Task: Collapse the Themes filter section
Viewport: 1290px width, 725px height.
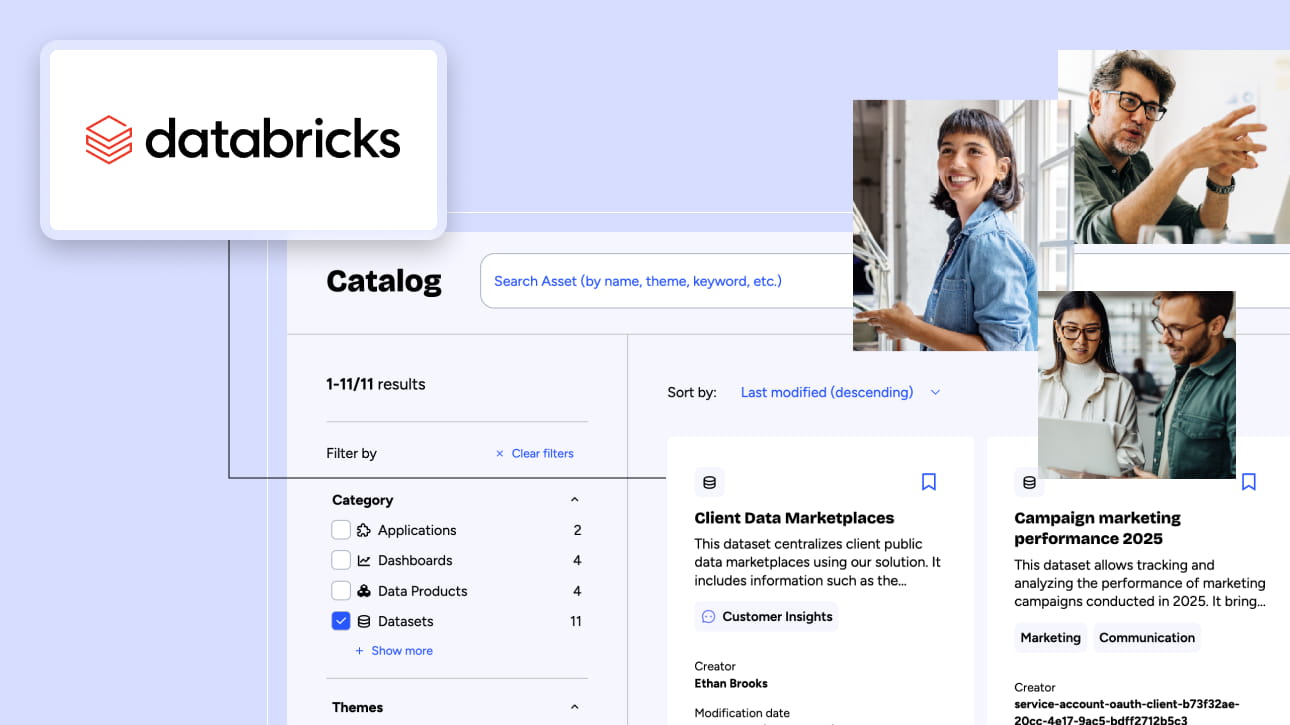Action: (x=574, y=707)
